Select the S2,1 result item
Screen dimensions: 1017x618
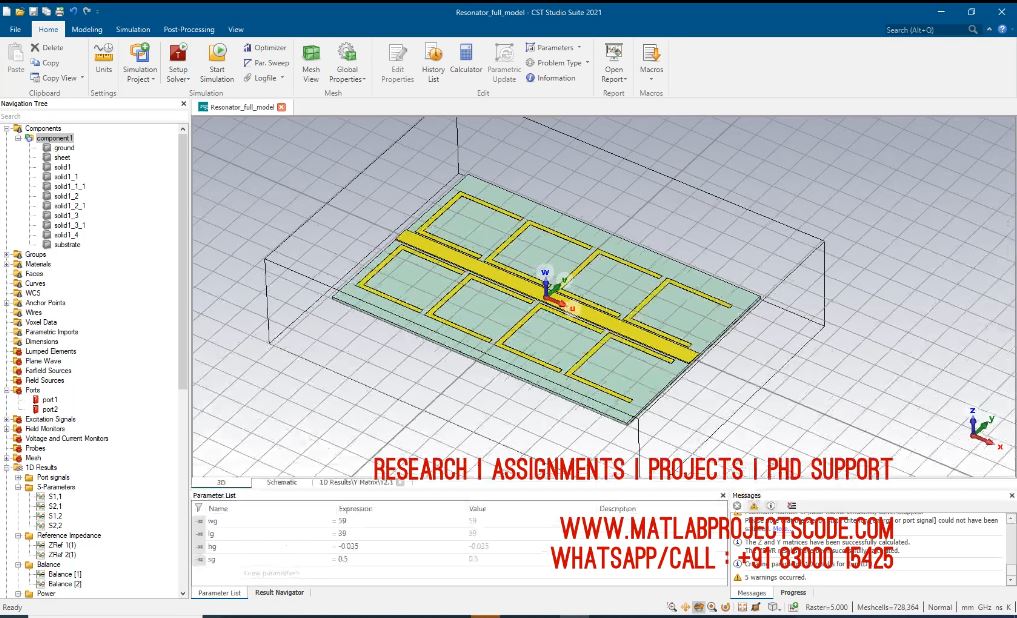tap(55, 506)
